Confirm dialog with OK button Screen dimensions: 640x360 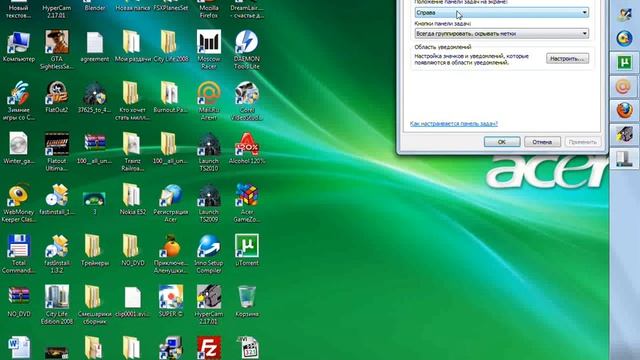coord(502,142)
